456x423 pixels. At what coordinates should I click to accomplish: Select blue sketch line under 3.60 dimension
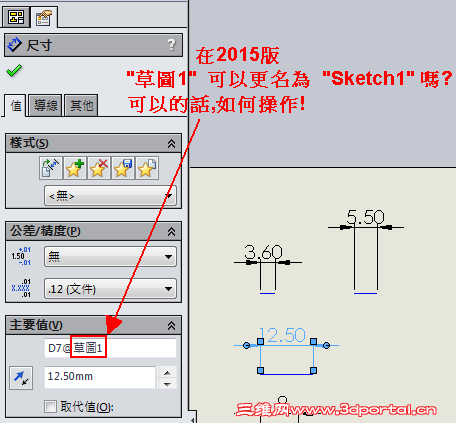coord(267,293)
